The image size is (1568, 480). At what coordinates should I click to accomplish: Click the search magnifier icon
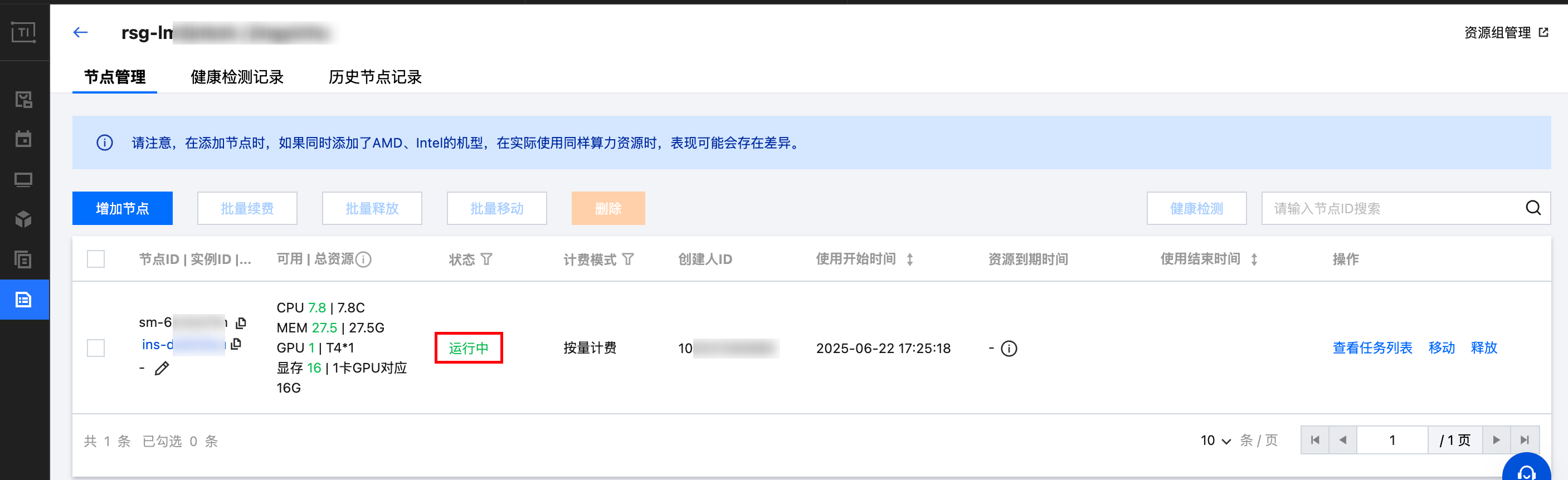click(x=1533, y=208)
